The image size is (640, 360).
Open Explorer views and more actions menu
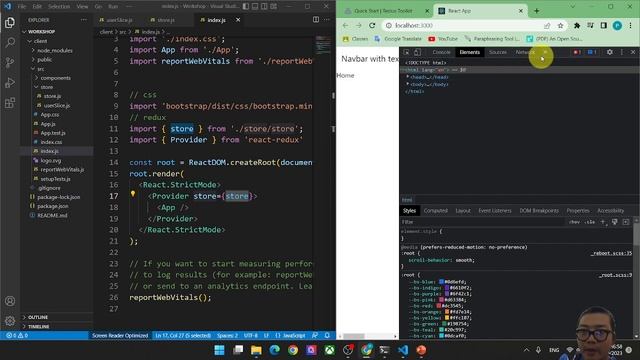coord(84,20)
